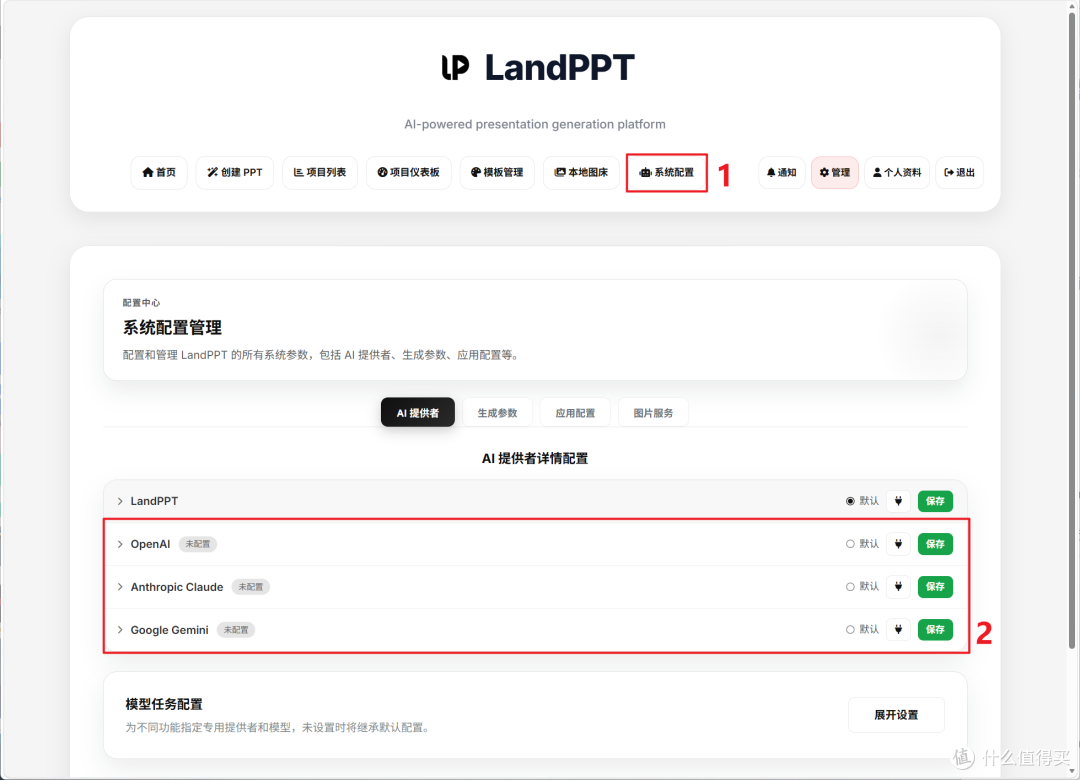Set LandPPT as default provider
Image resolution: width=1080 pixels, height=780 pixels.
850,501
